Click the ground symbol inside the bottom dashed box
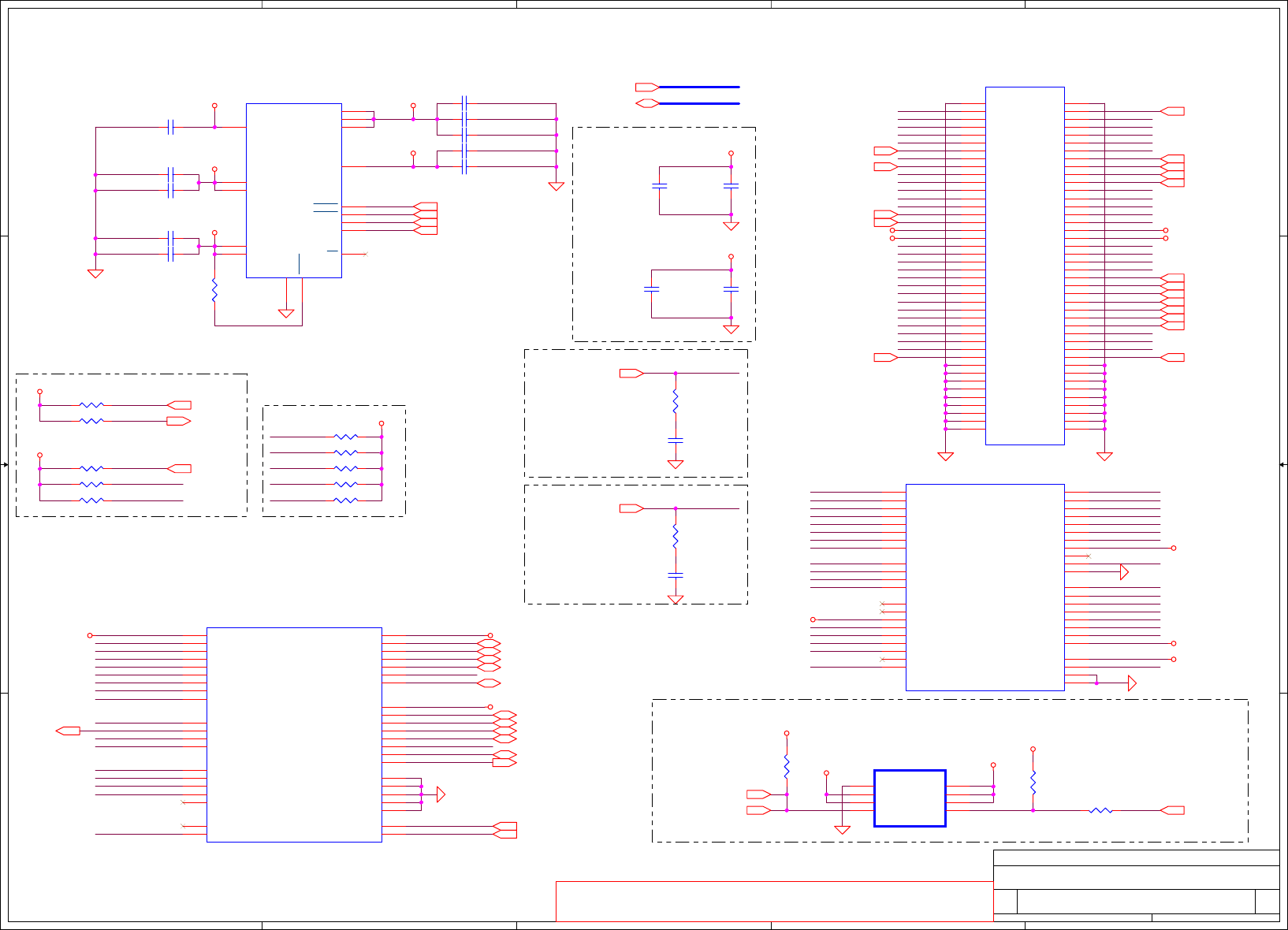The image size is (1288, 930). point(842,830)
